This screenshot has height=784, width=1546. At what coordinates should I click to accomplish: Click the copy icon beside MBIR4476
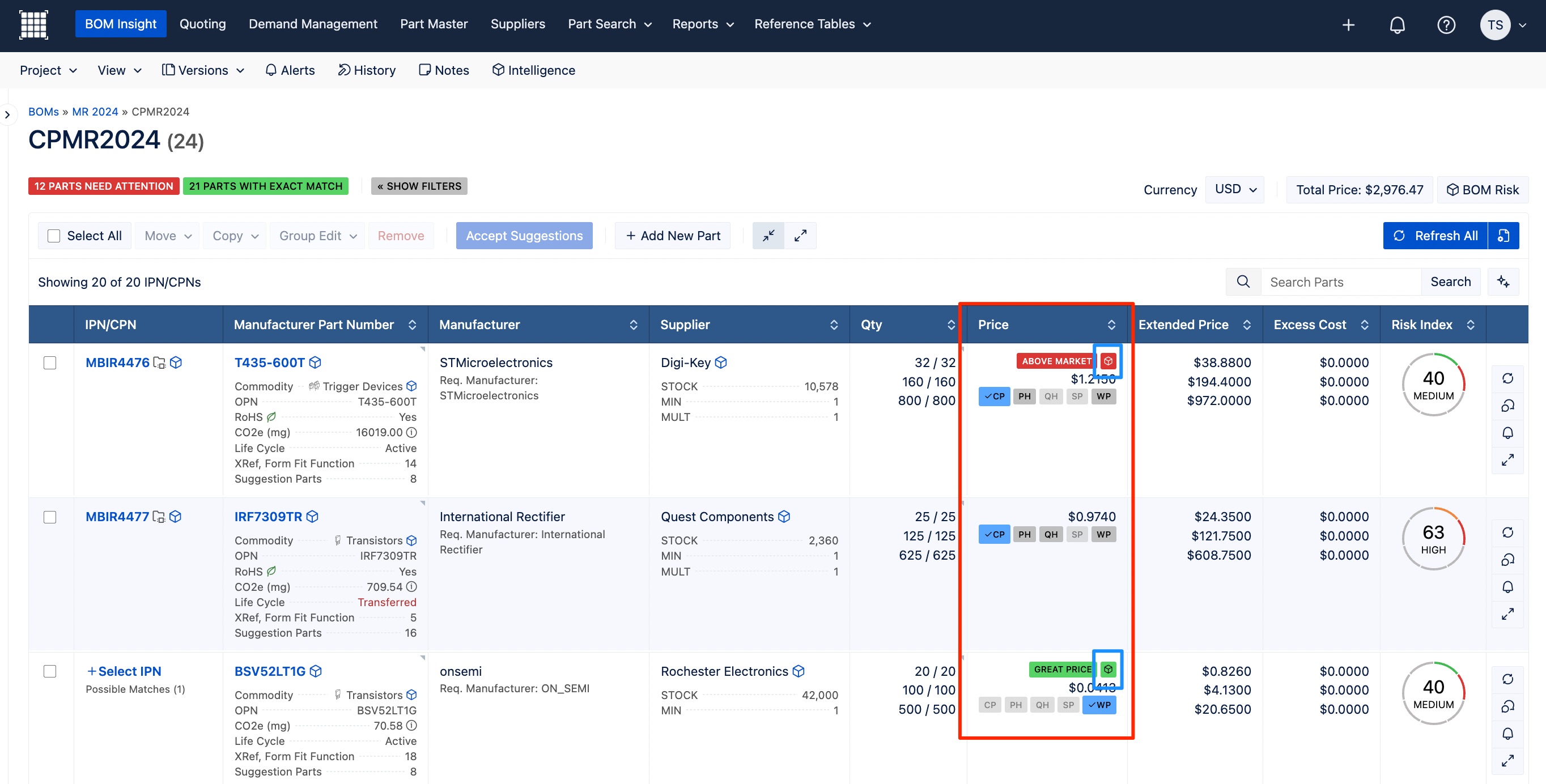pyautogui.click(x=159, y=363)
